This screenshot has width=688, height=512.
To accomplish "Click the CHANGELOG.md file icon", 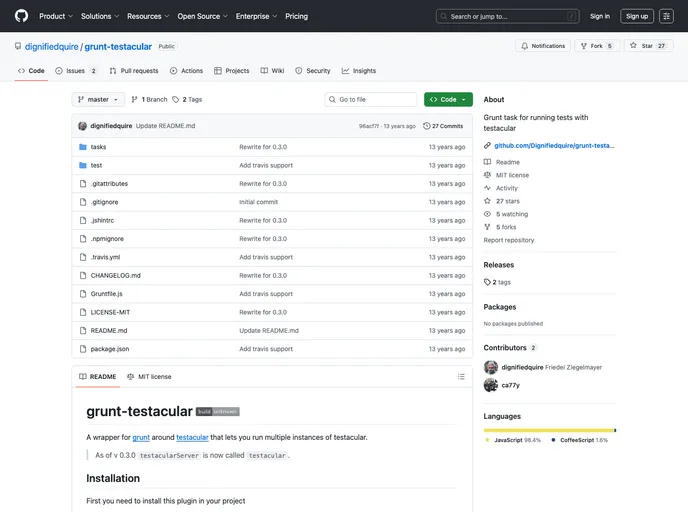I will tap(83, 276).
